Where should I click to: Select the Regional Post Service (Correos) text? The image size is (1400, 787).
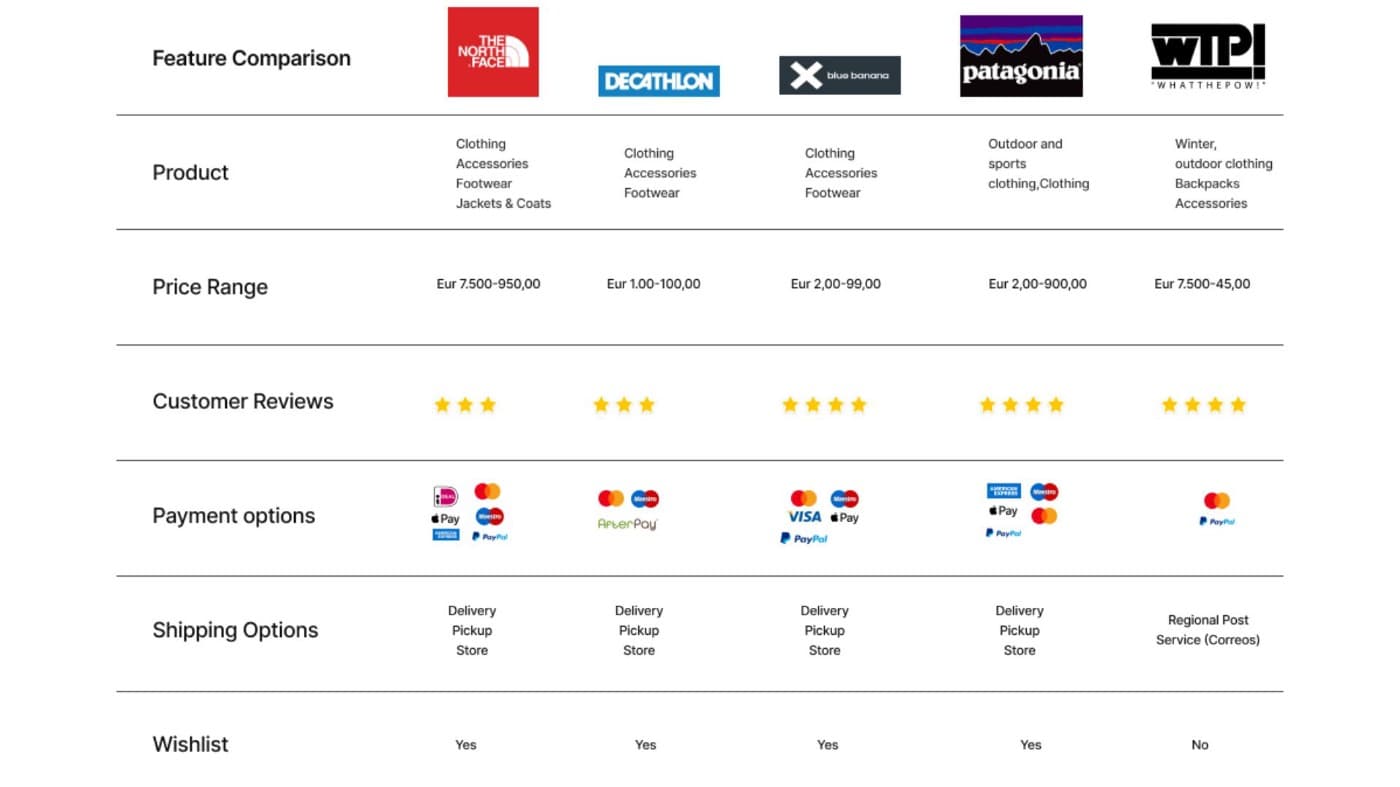(x=1208, y=630)
